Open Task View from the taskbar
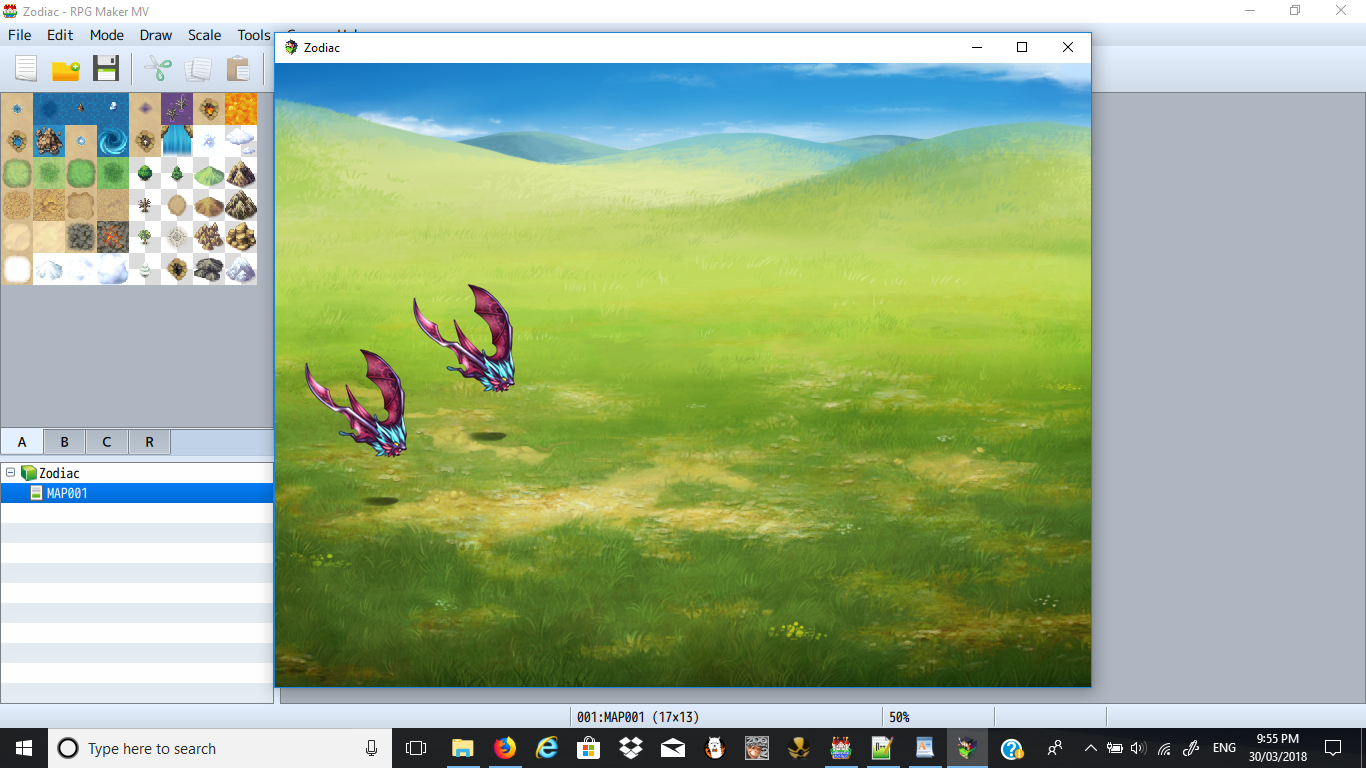The width and height of the screenshot is (1366, 768). point(416,748)
